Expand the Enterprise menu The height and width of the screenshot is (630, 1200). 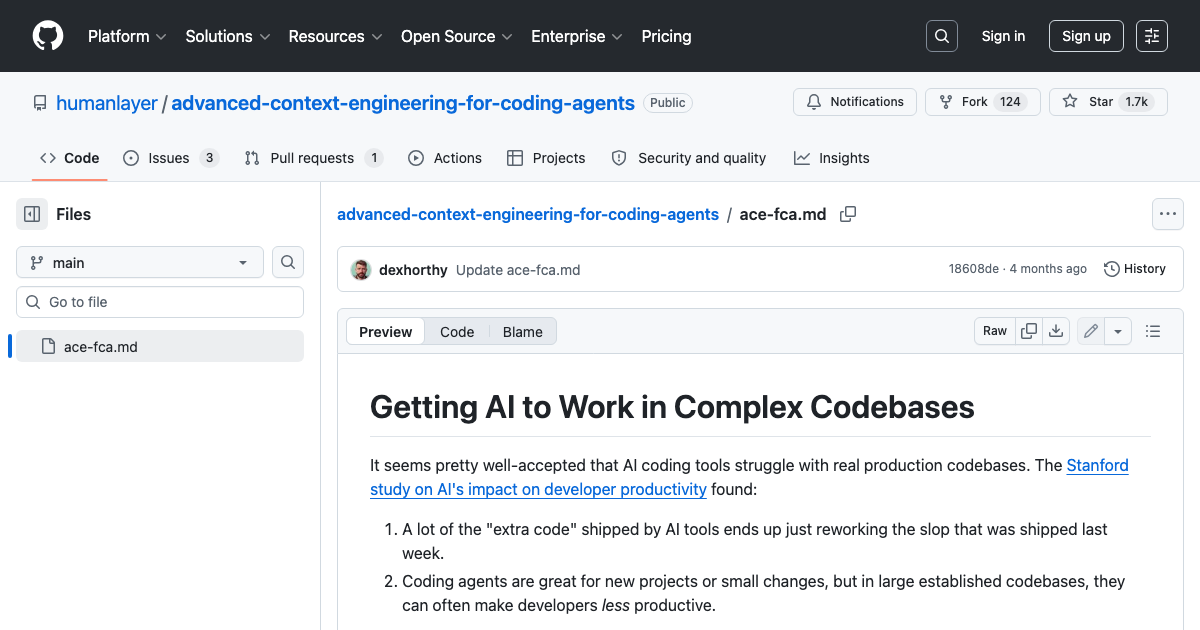[x=577, y=36]
